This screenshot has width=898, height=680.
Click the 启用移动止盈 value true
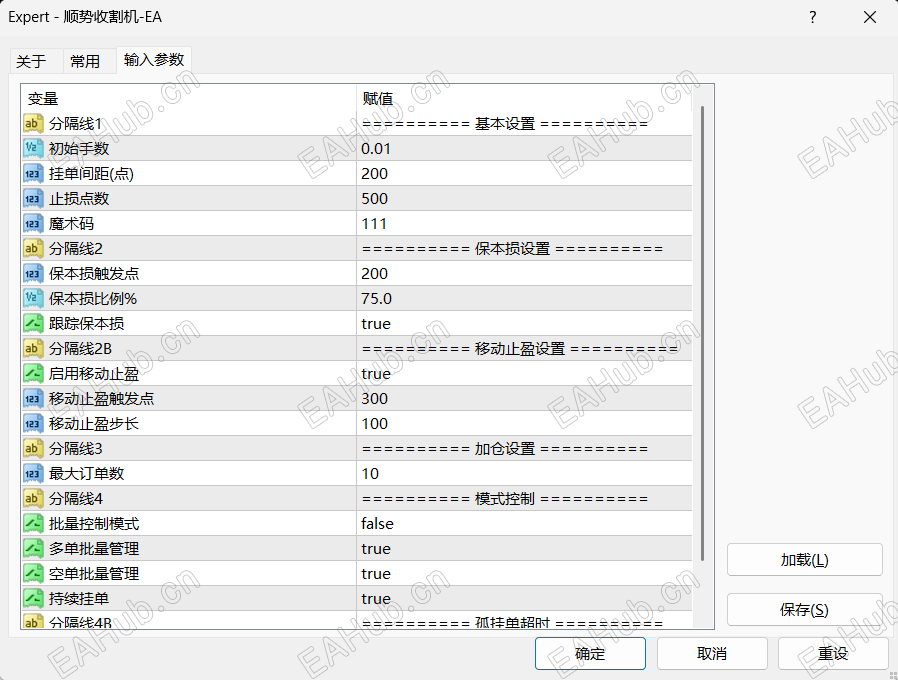click(x=376, y=374)
